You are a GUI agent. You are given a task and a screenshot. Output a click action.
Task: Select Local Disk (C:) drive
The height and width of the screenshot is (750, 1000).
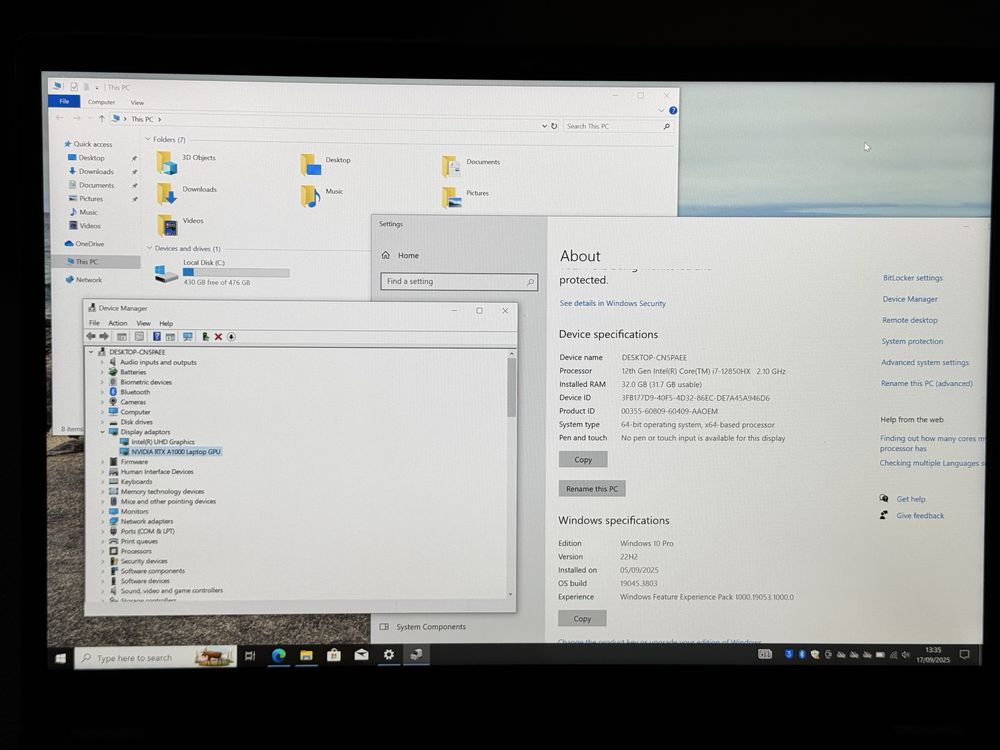[222, 272]
